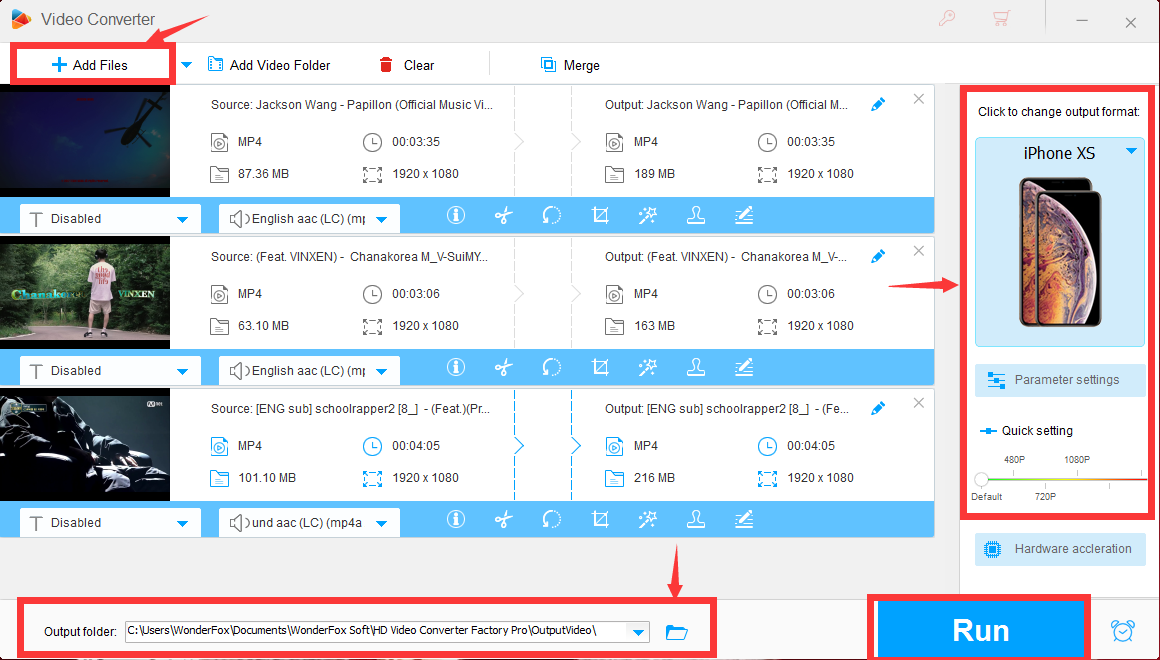Screen dimensions: 1160x660
Task: Click the scissors trim icon for Jackson Wang video
Action: (503, 216)
